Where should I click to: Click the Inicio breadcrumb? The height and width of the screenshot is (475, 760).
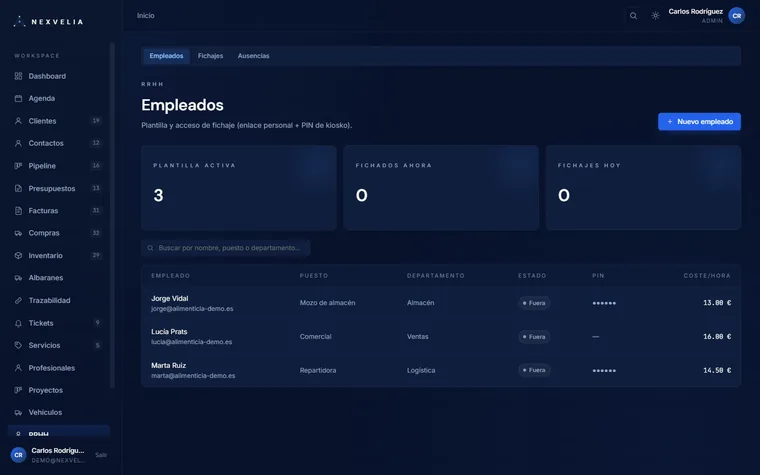pyautogui.click(x=145, y=16)
